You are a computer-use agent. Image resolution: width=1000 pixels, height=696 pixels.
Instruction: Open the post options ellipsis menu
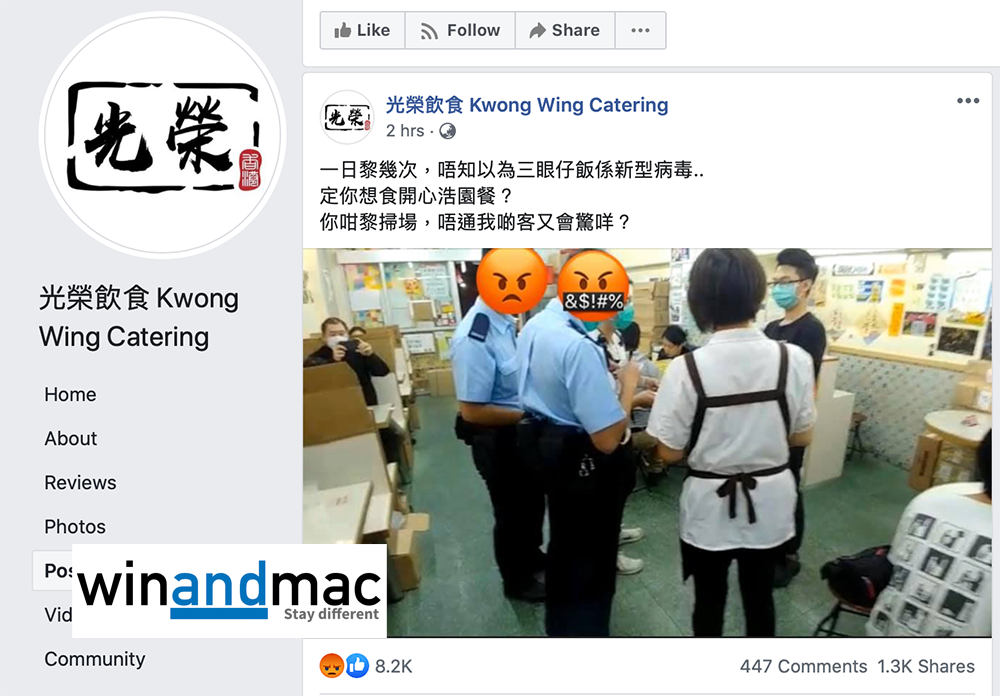coord(967,100)
